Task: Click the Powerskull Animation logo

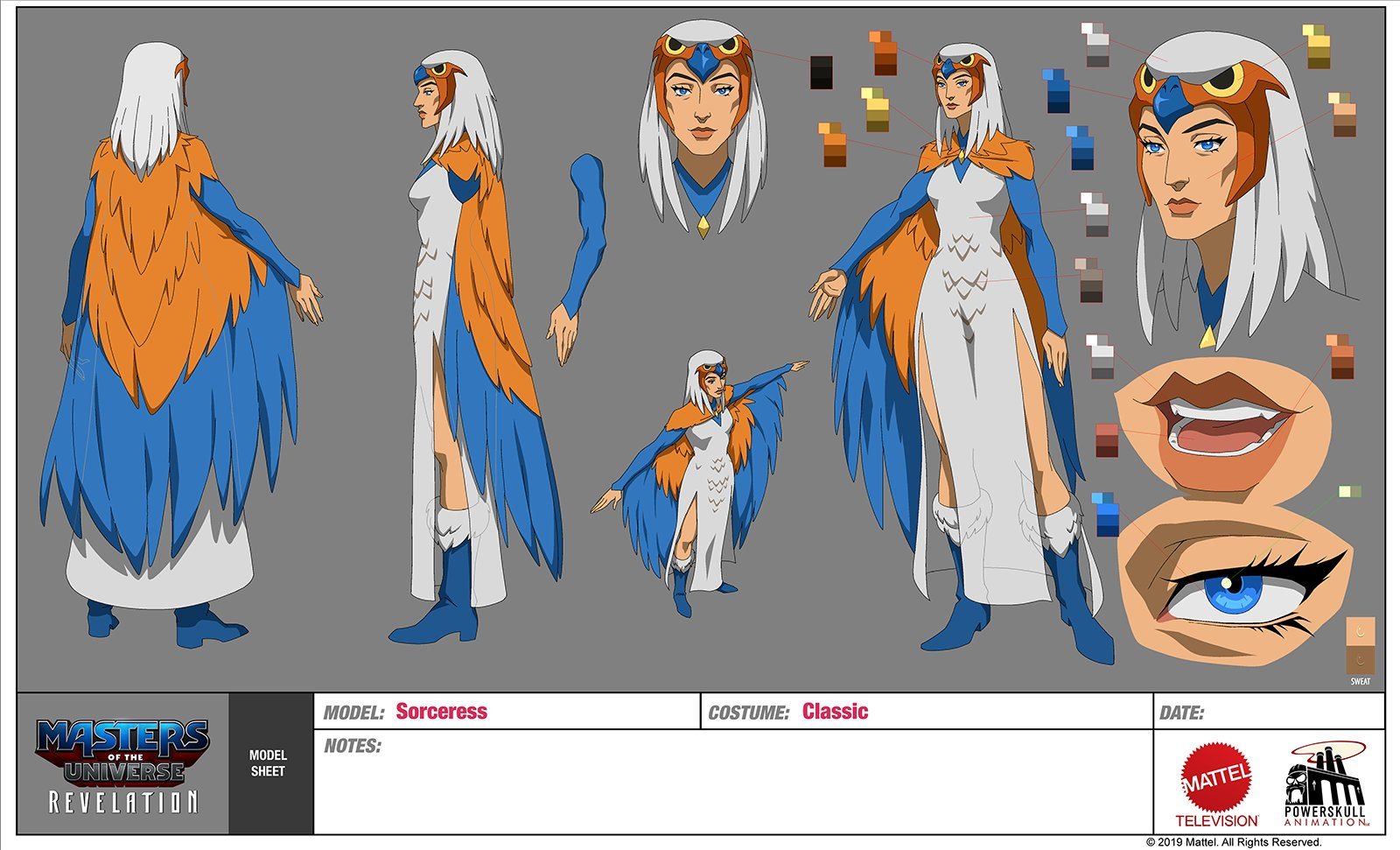Action: click(1325, 783)
